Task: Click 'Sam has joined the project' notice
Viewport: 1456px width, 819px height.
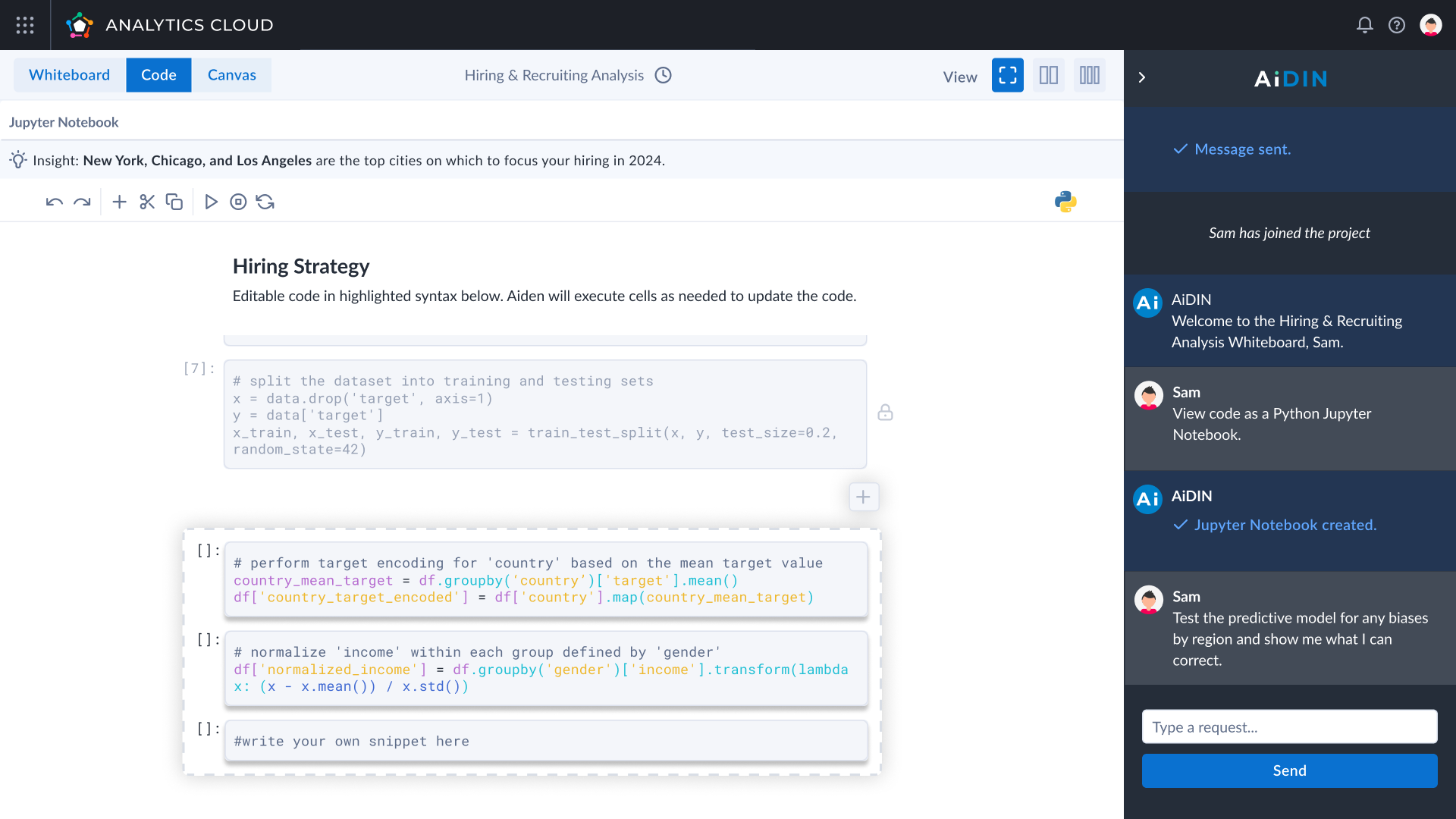Action: coord(1289,233)
